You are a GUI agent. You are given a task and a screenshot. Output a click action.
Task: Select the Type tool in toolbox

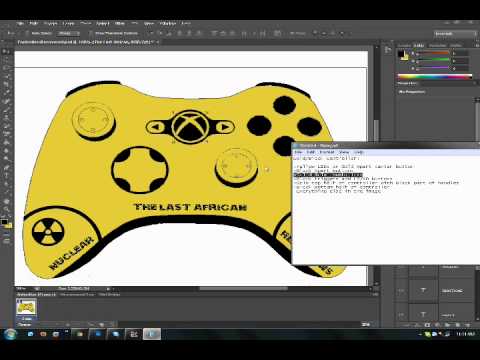[6, 175]
